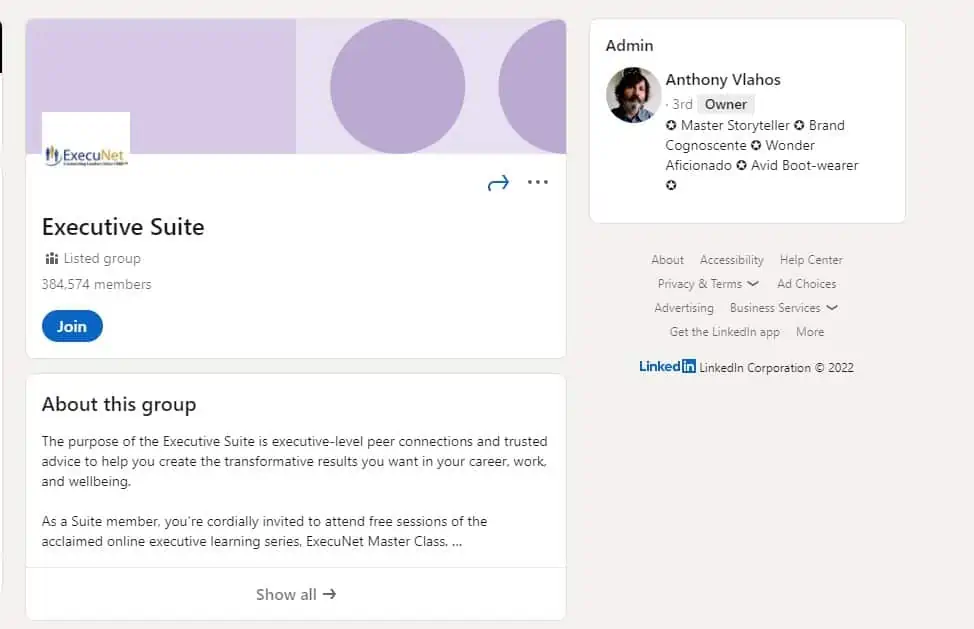Click the share arrow icon
Screen dimensions: 974x629
498,183
